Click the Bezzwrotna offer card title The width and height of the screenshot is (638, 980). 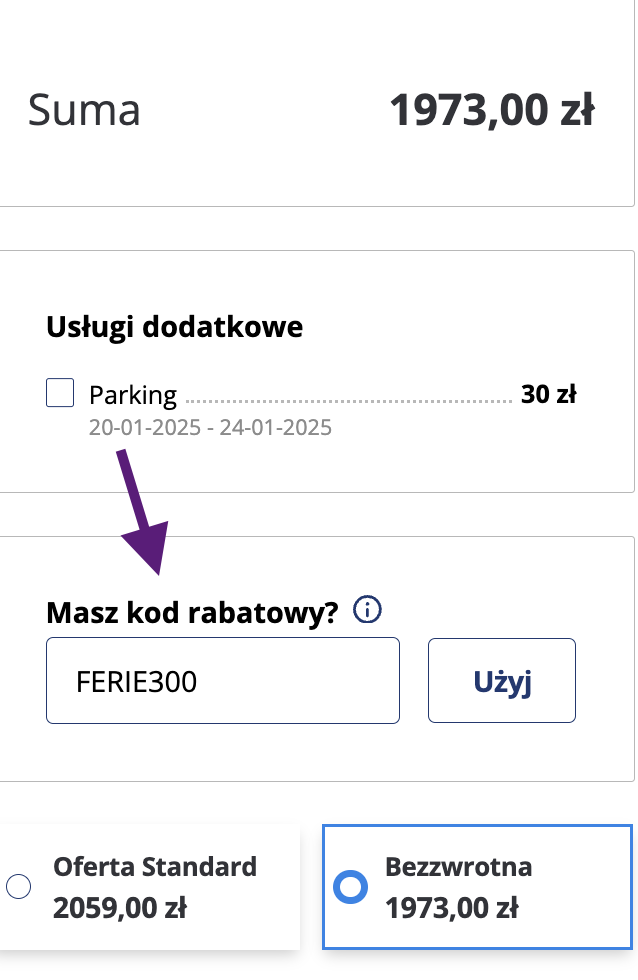coord(459,867)
